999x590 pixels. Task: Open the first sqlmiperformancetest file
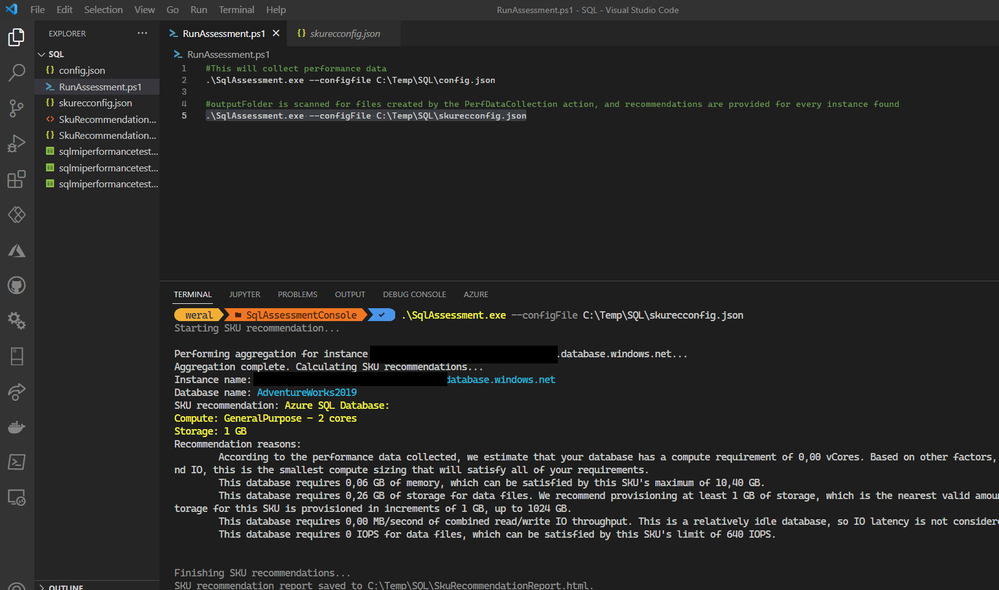click(97, 152)
